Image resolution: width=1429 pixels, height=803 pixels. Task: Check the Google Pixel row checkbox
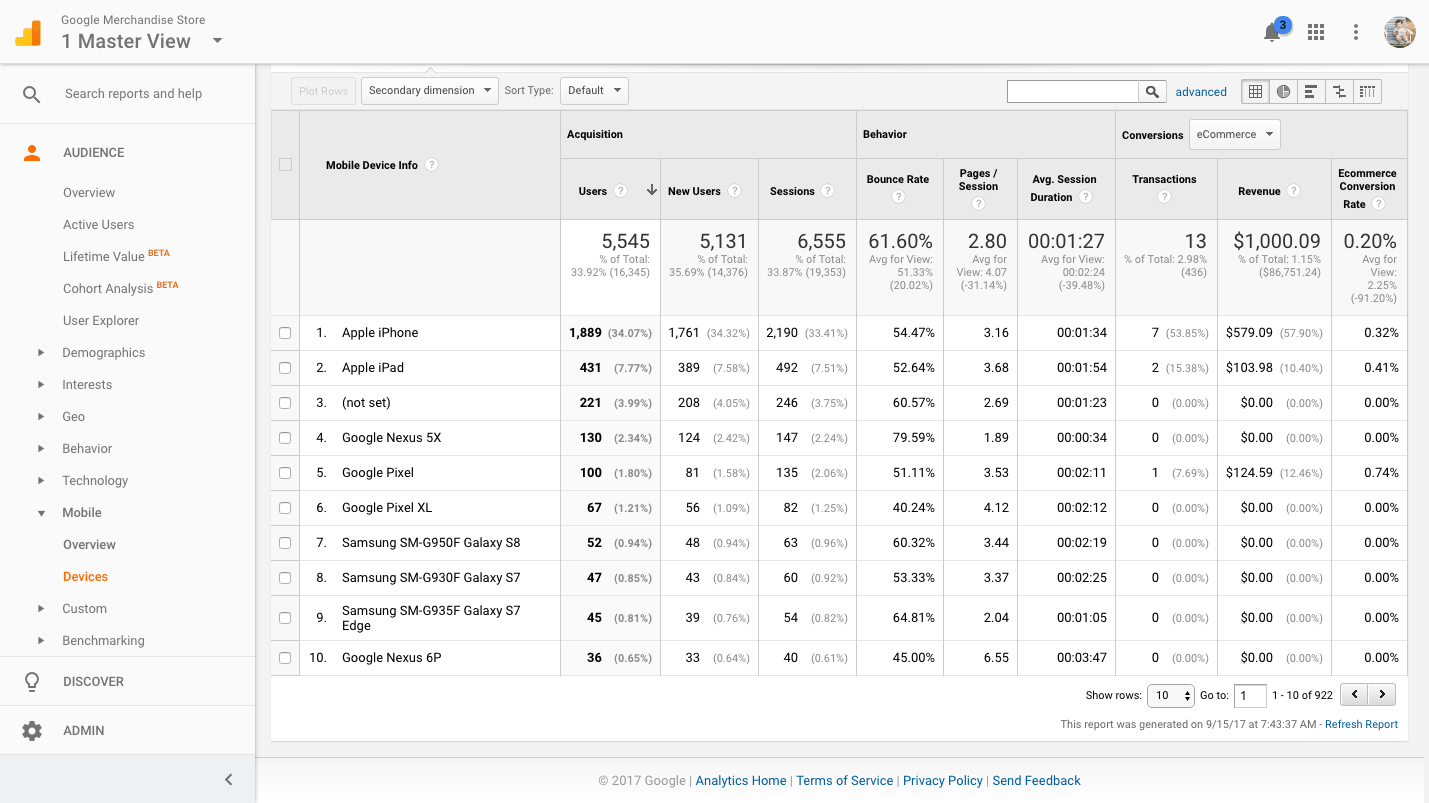[x=285, y=473]
